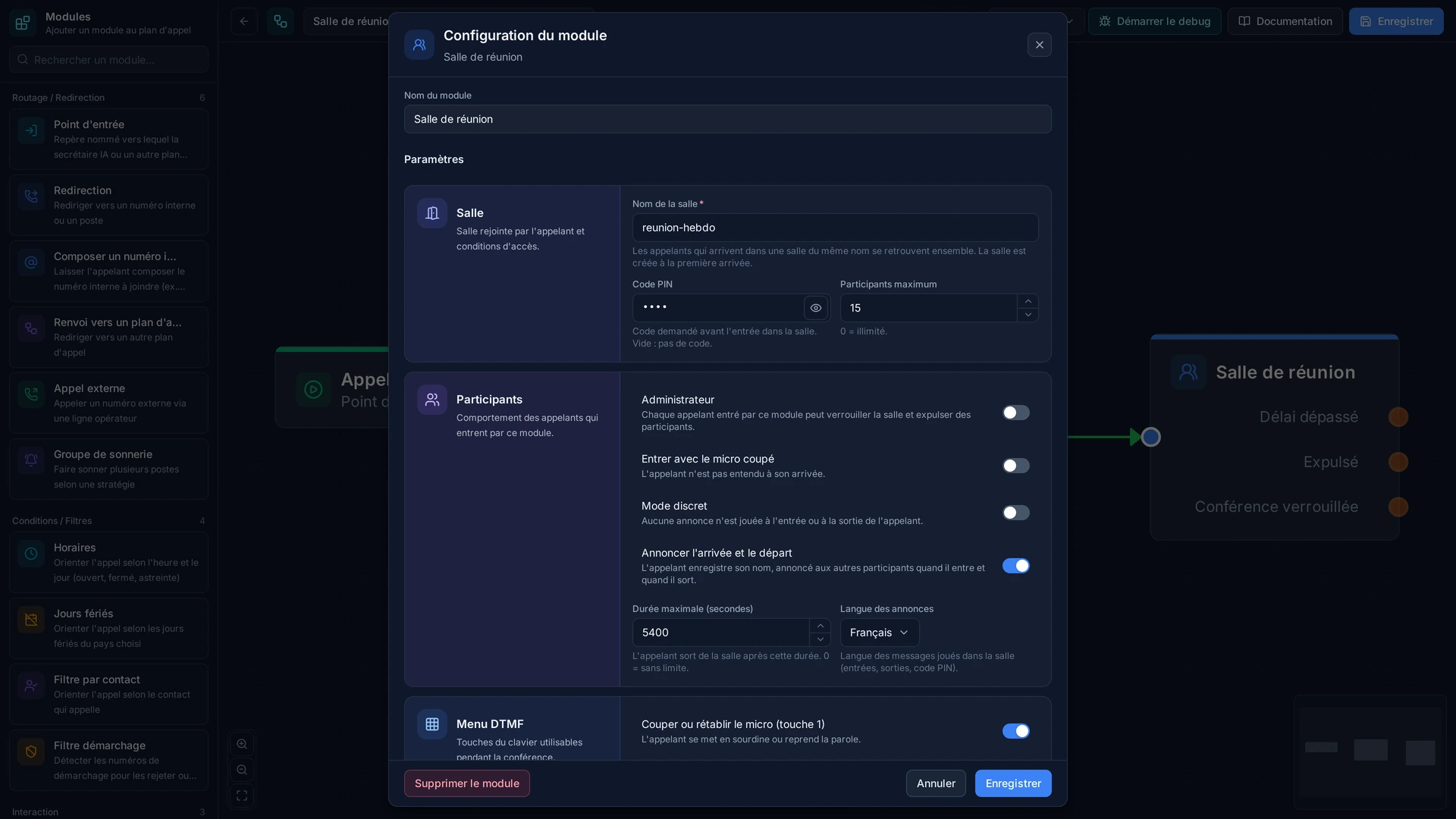Screen dimensions: 1456x819
Task: Select the Appel externe module
Action: (x=108, y=403)
